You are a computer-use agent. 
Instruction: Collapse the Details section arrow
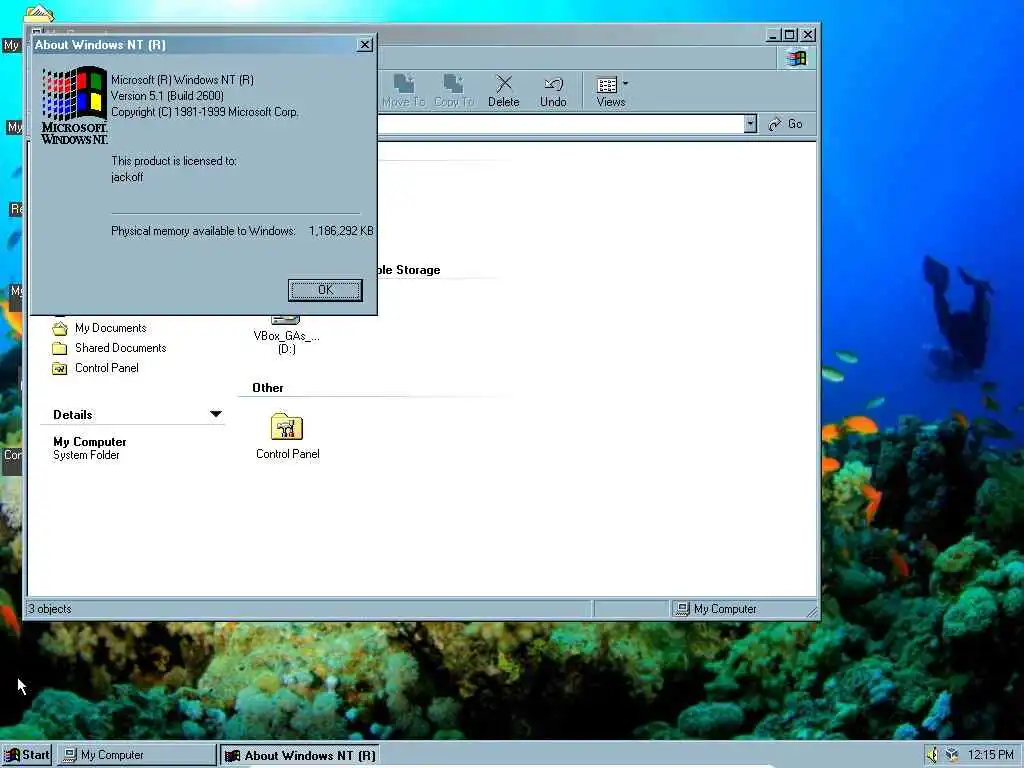coord(216,414)
